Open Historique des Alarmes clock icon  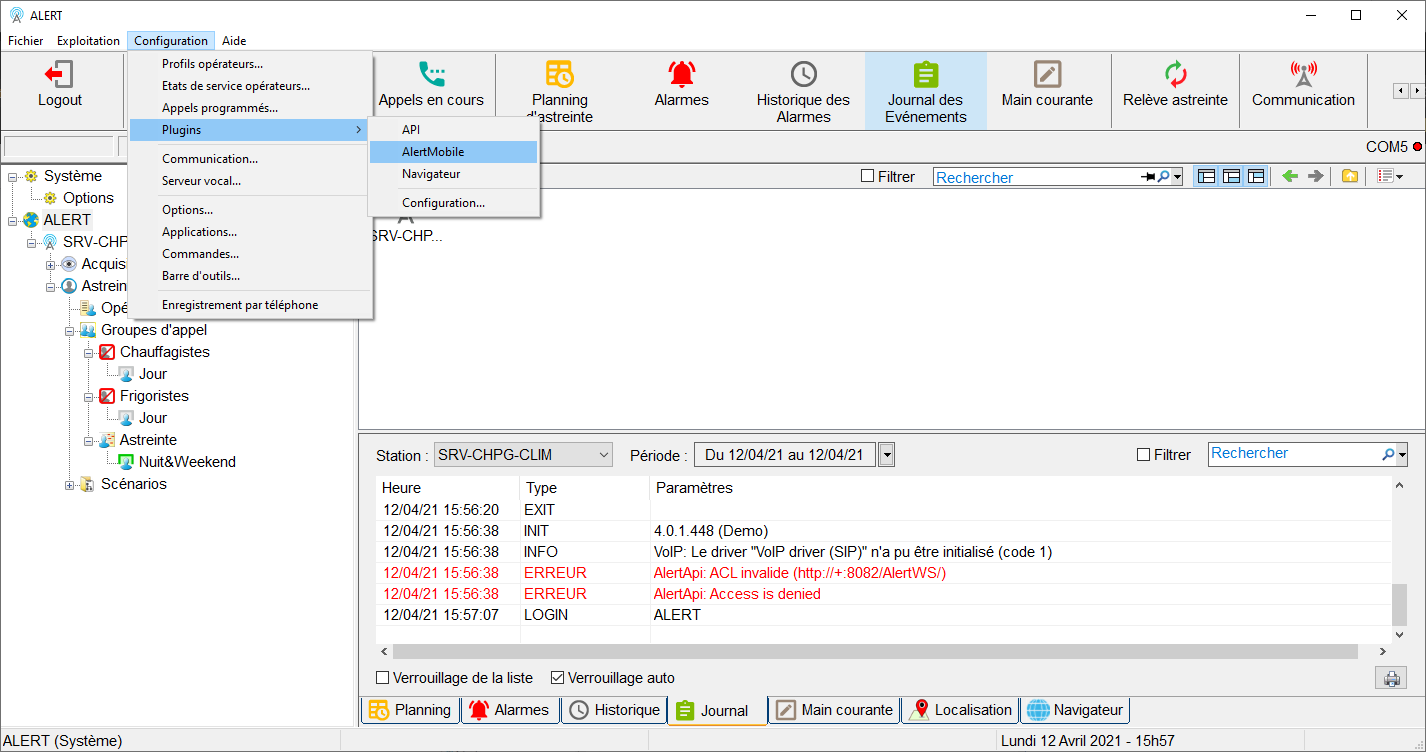803,75
